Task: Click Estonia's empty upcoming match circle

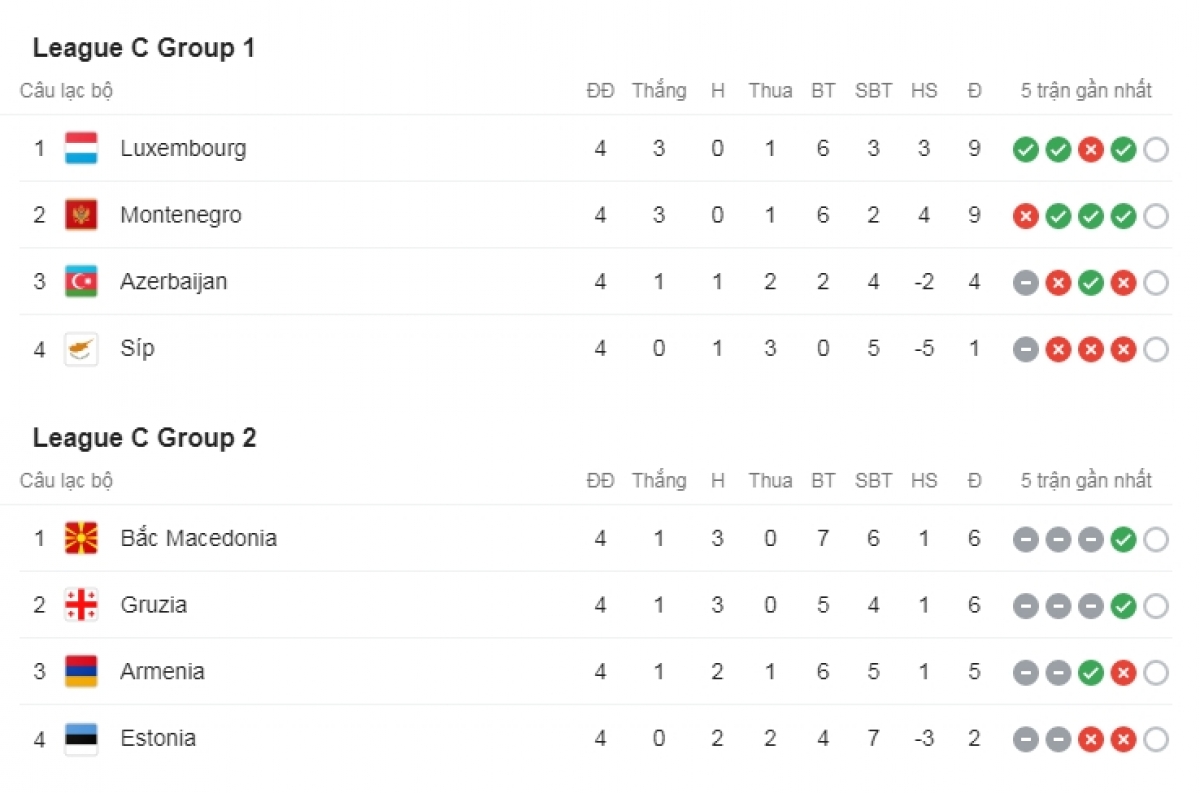Action: 1155,740
